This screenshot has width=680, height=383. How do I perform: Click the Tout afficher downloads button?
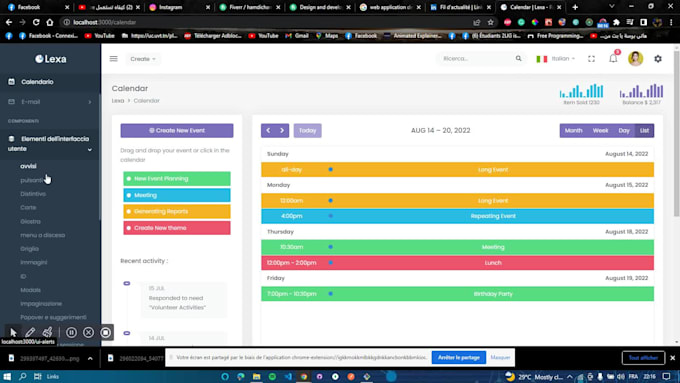coord(643,358)
